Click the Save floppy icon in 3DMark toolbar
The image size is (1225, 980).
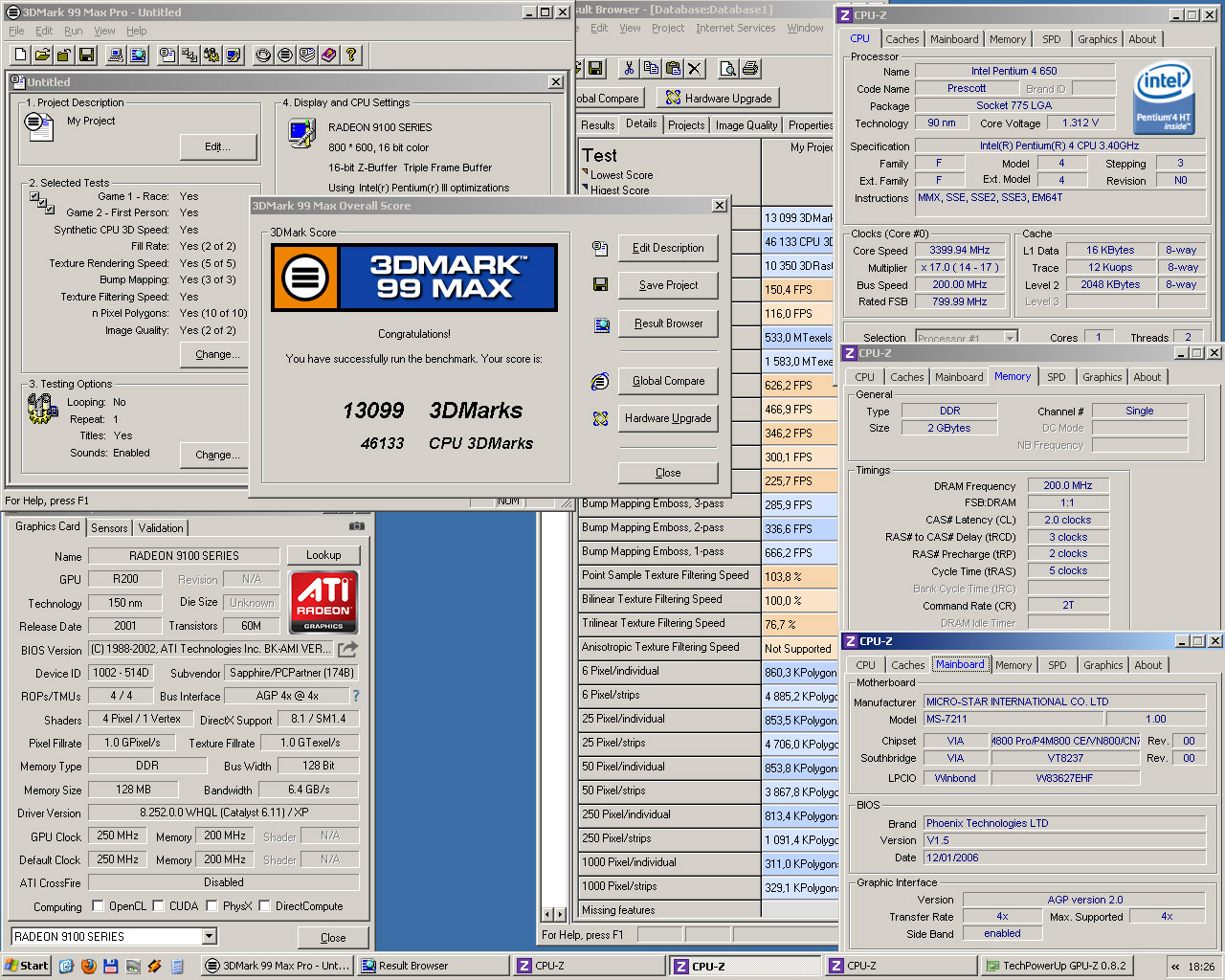[86, 56]
